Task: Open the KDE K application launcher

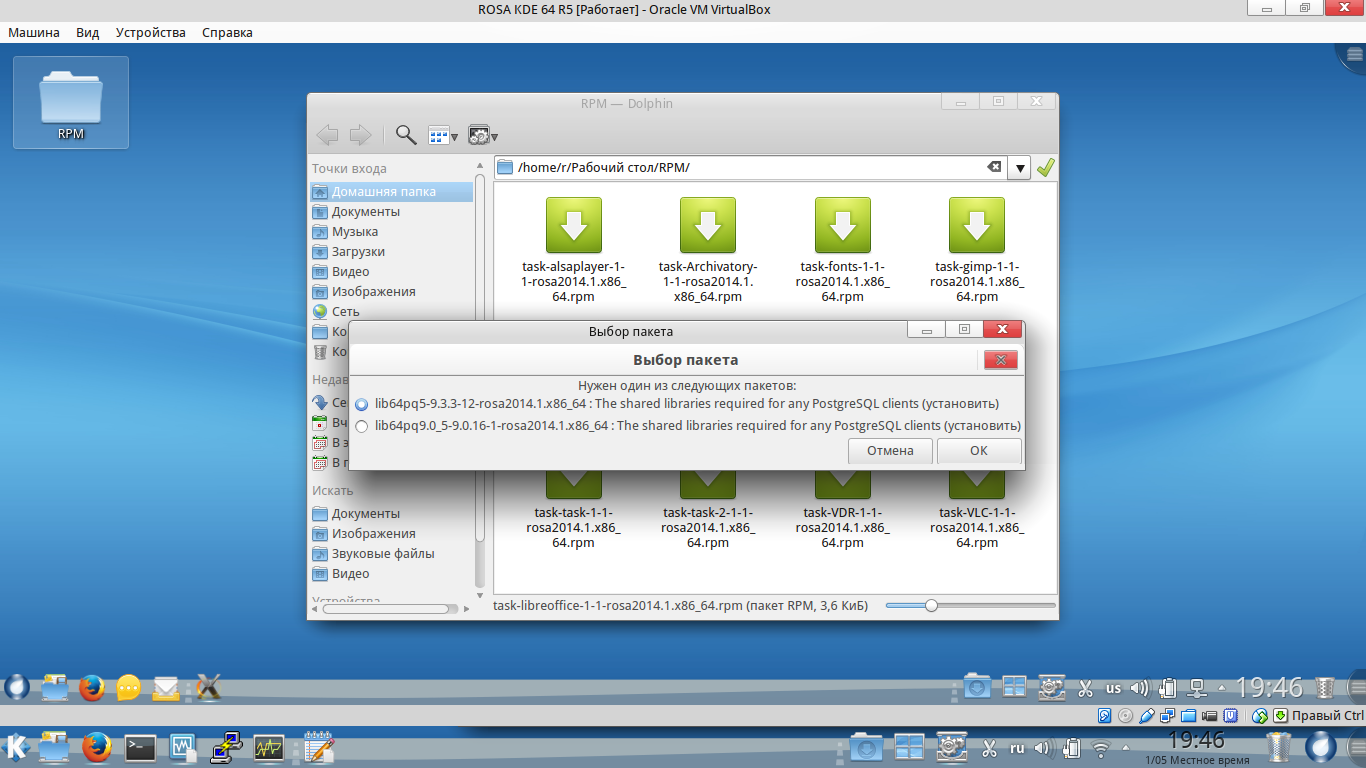Action: click(16, 747)
